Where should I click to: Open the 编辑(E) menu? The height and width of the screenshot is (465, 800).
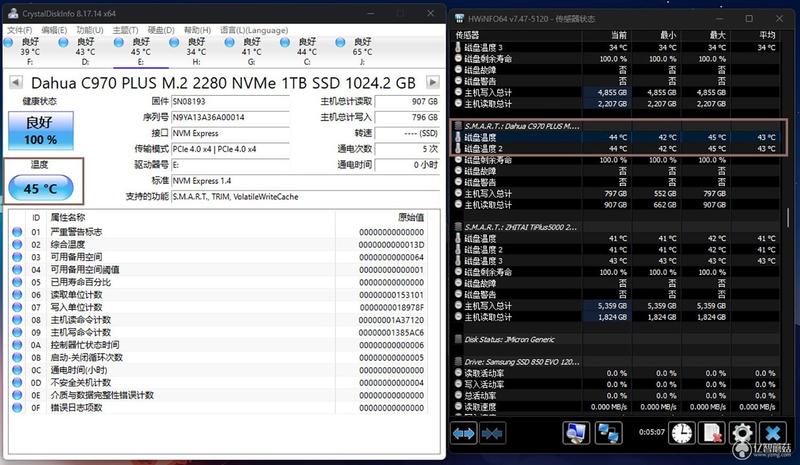tap(54, 30)
